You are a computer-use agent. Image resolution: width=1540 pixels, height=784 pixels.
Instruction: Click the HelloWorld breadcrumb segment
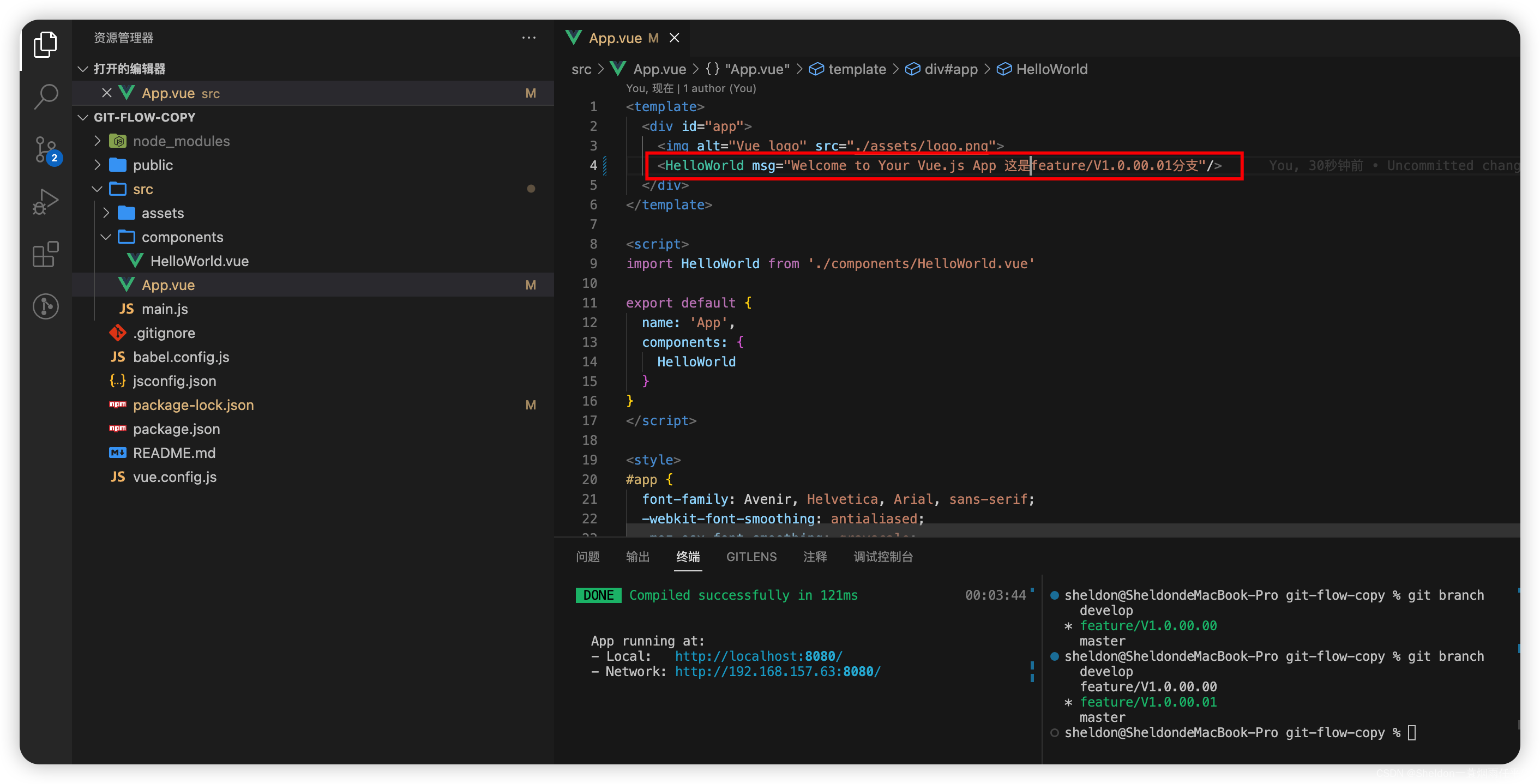pos(1042,69)
